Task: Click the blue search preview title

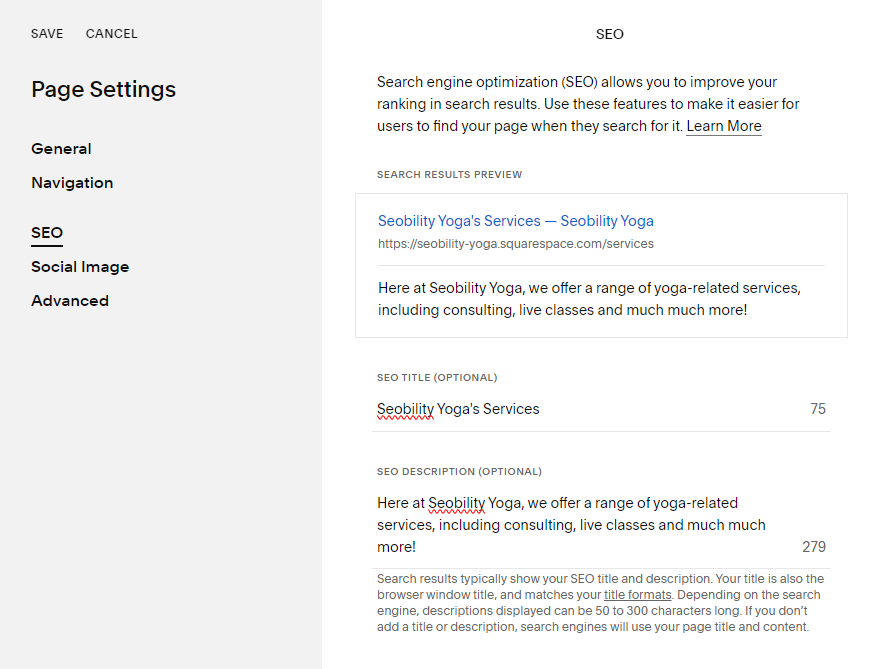Action: 515,221
